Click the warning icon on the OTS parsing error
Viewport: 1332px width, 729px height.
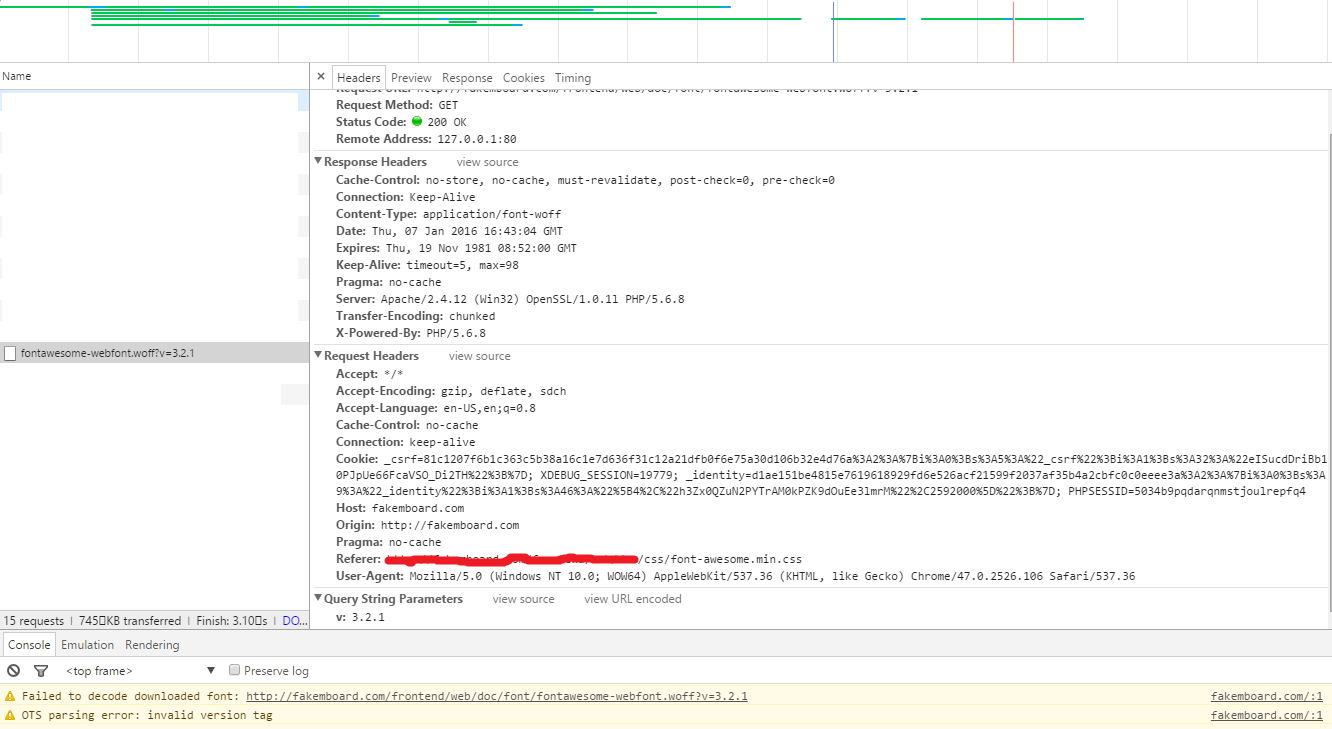[x=11, y=715]
